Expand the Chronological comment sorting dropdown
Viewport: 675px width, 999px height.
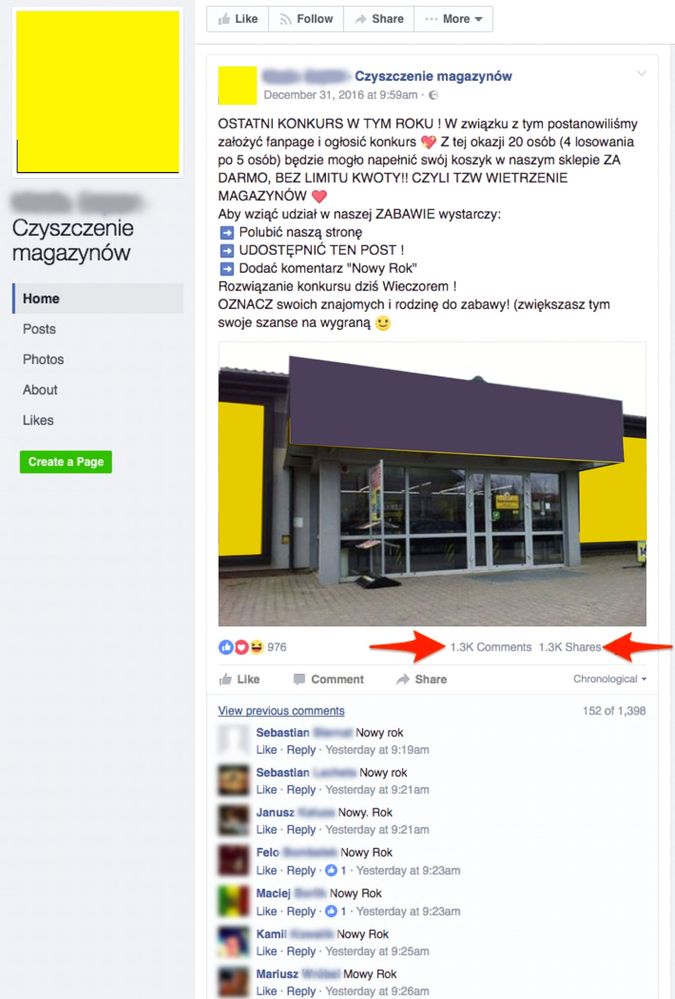[609, 679]
